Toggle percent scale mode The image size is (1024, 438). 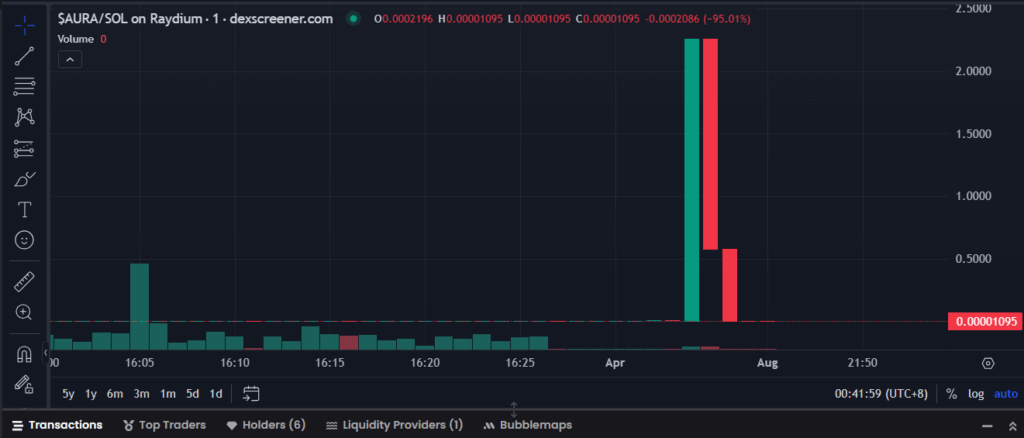tap(952, 394)
